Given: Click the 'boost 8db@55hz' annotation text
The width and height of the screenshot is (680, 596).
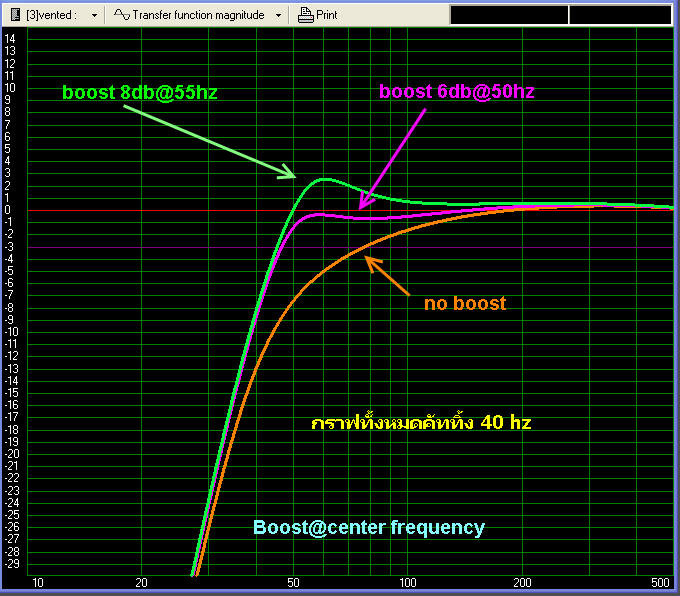Looking at the screenshot, I should pyautogui.click(x=140, y=93).
